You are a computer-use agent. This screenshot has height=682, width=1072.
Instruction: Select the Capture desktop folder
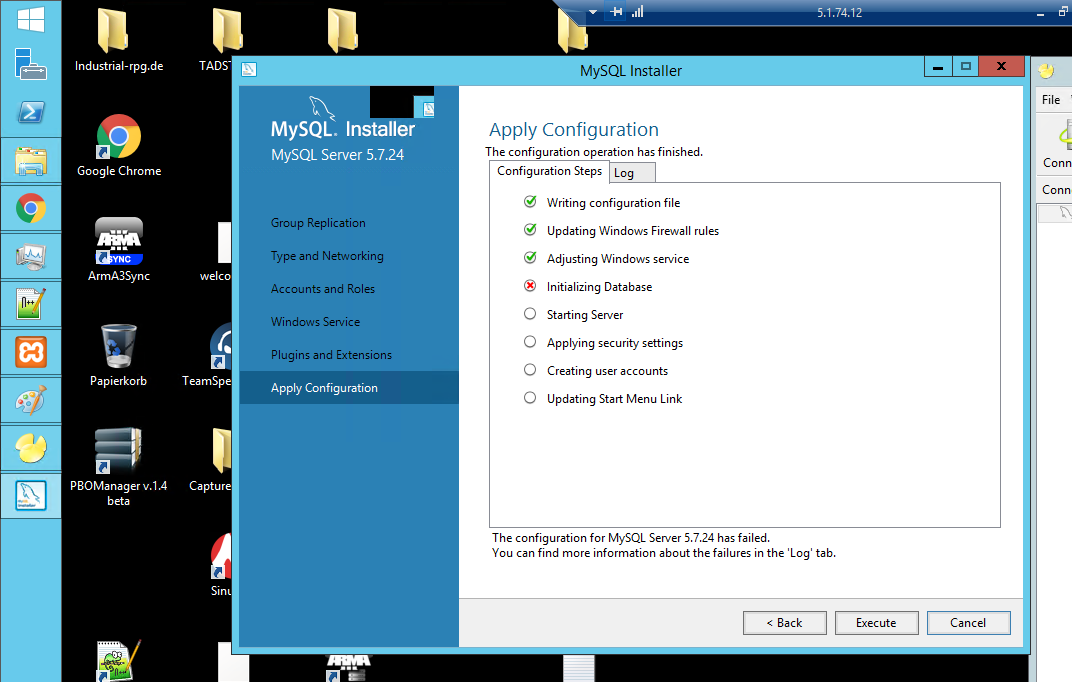pos(211,460)
